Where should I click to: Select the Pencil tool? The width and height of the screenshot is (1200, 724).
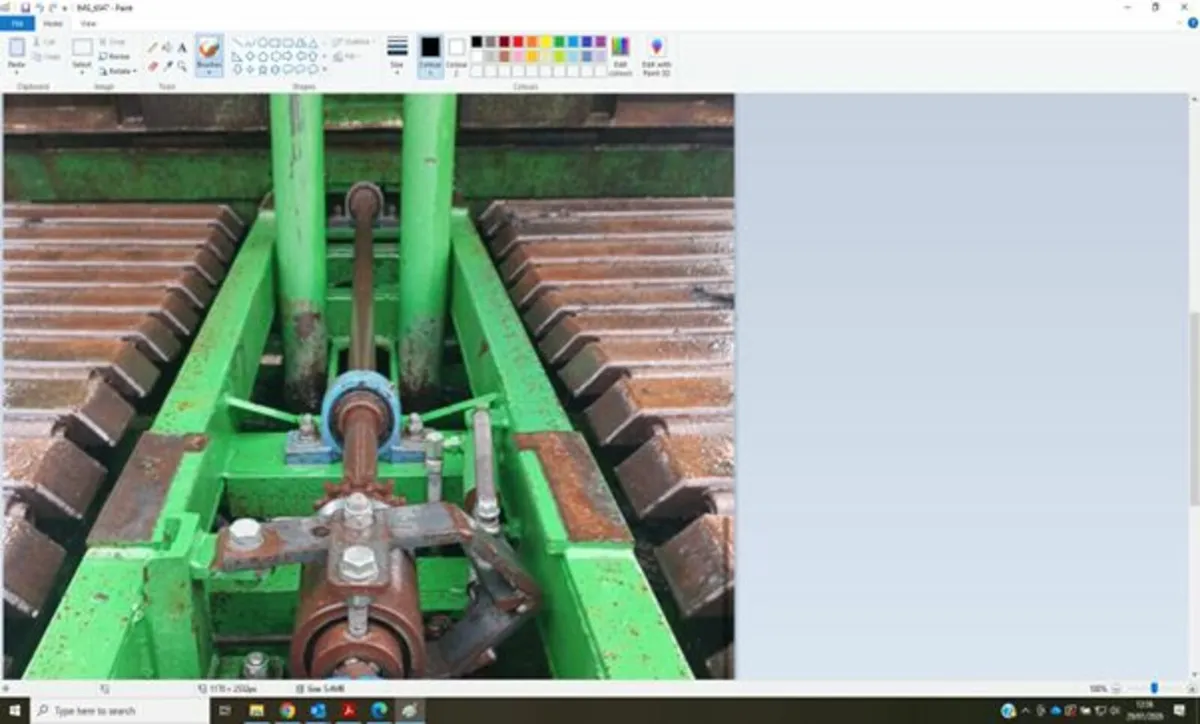150,48
